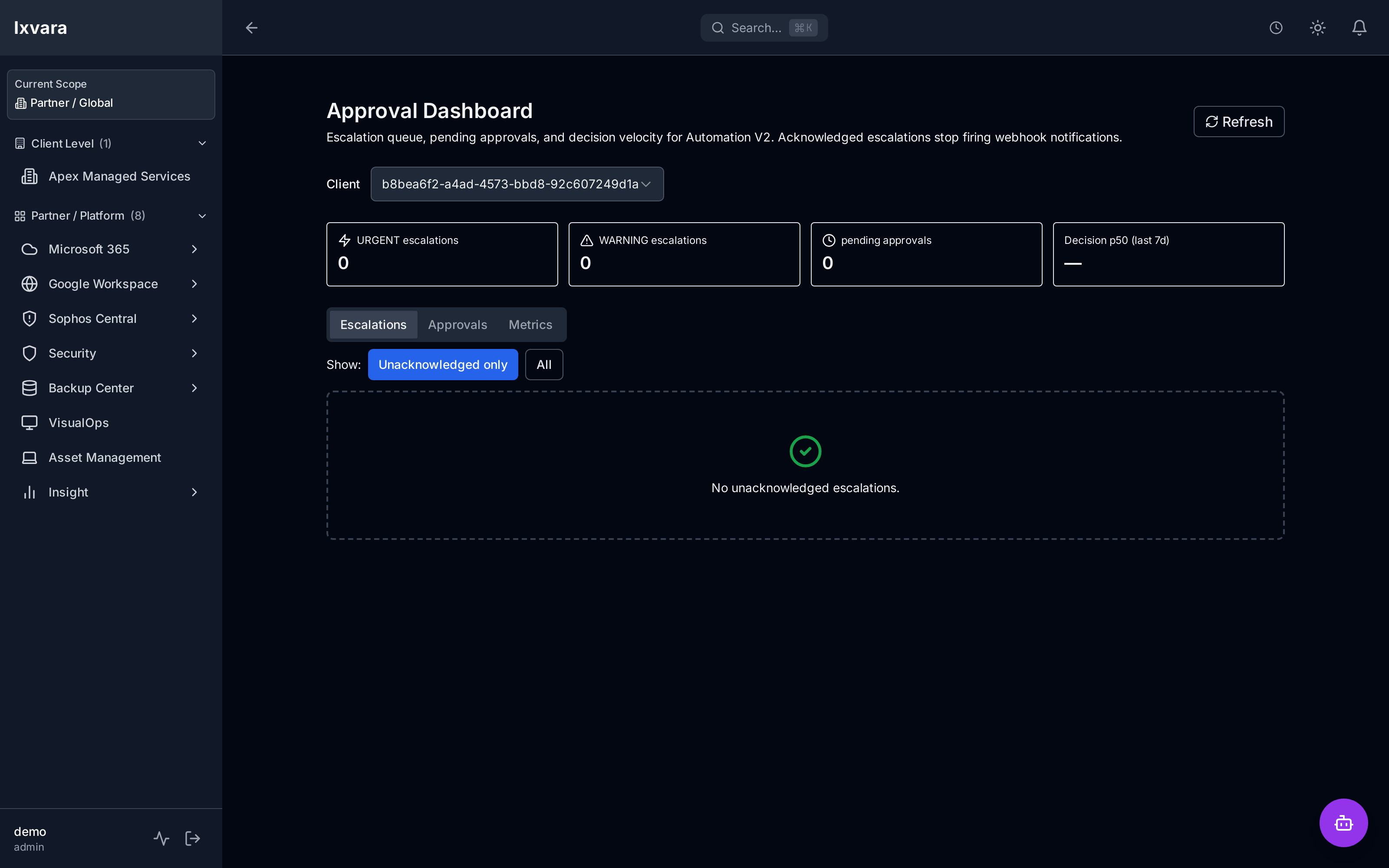Switch to the Approvals tab
The width and height of the screenshot is (1389, 868).
pos(458,325)
